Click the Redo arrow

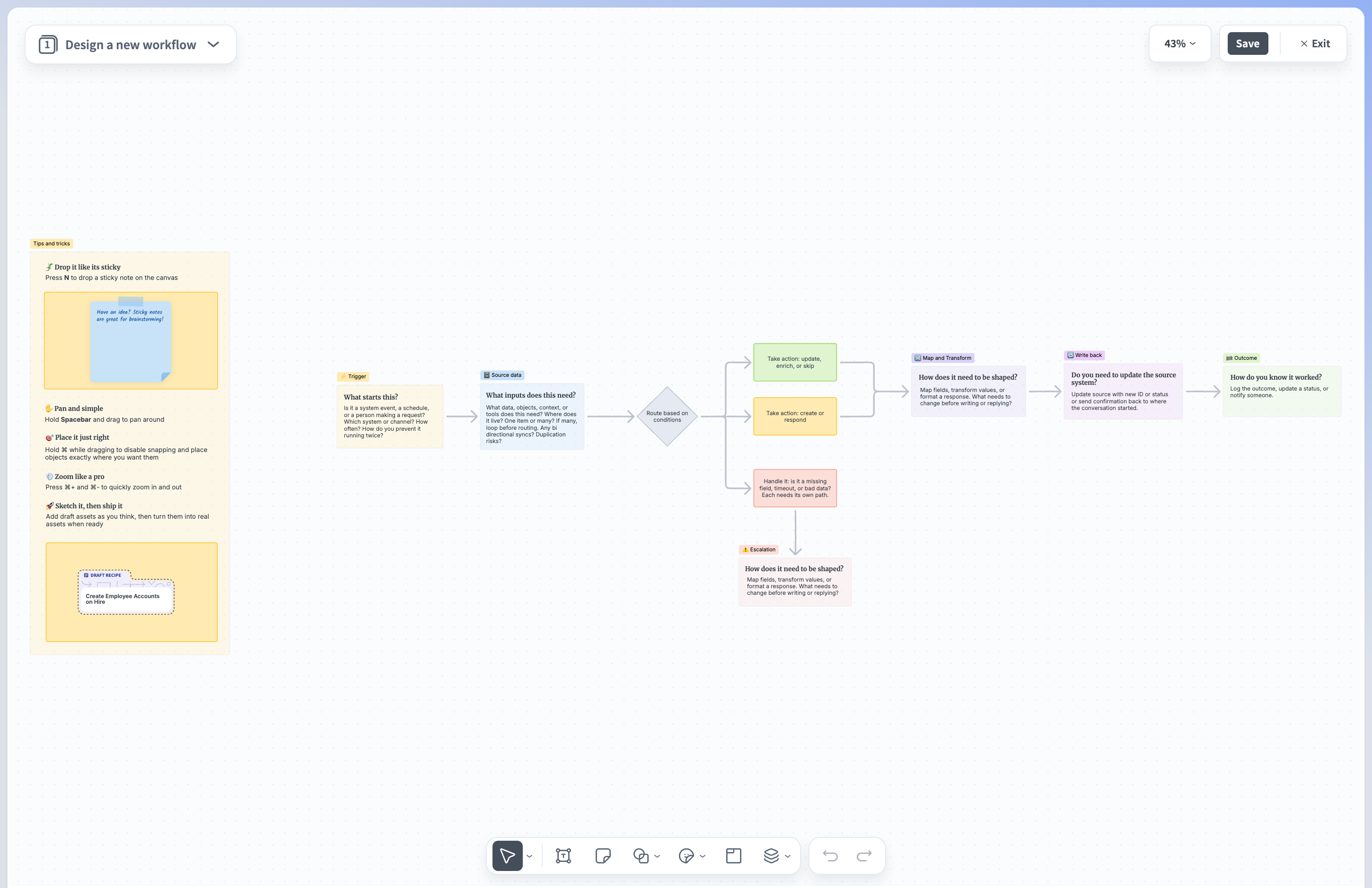[x=864, y=856]
